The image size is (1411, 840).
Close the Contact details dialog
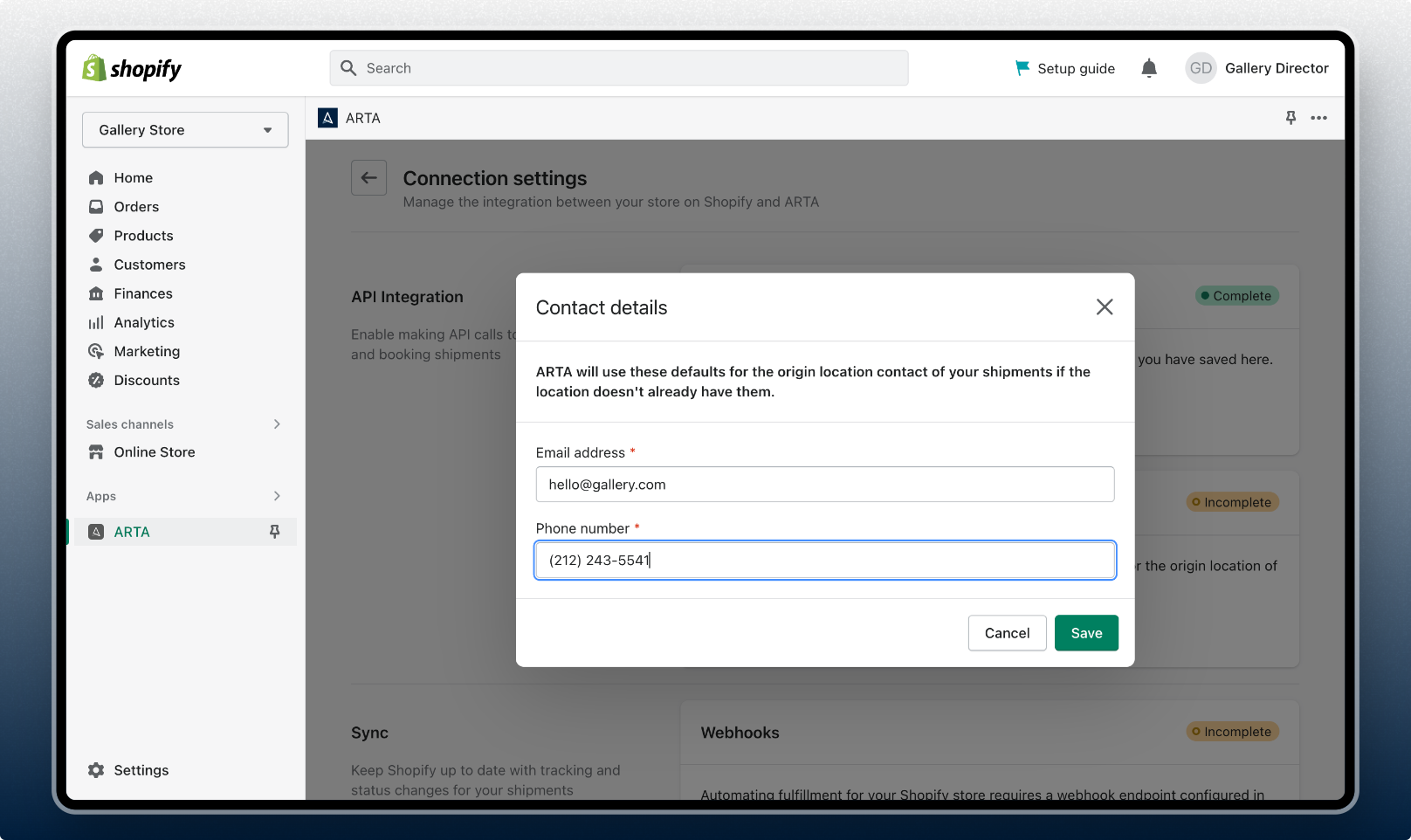[x=1104, y=306]
